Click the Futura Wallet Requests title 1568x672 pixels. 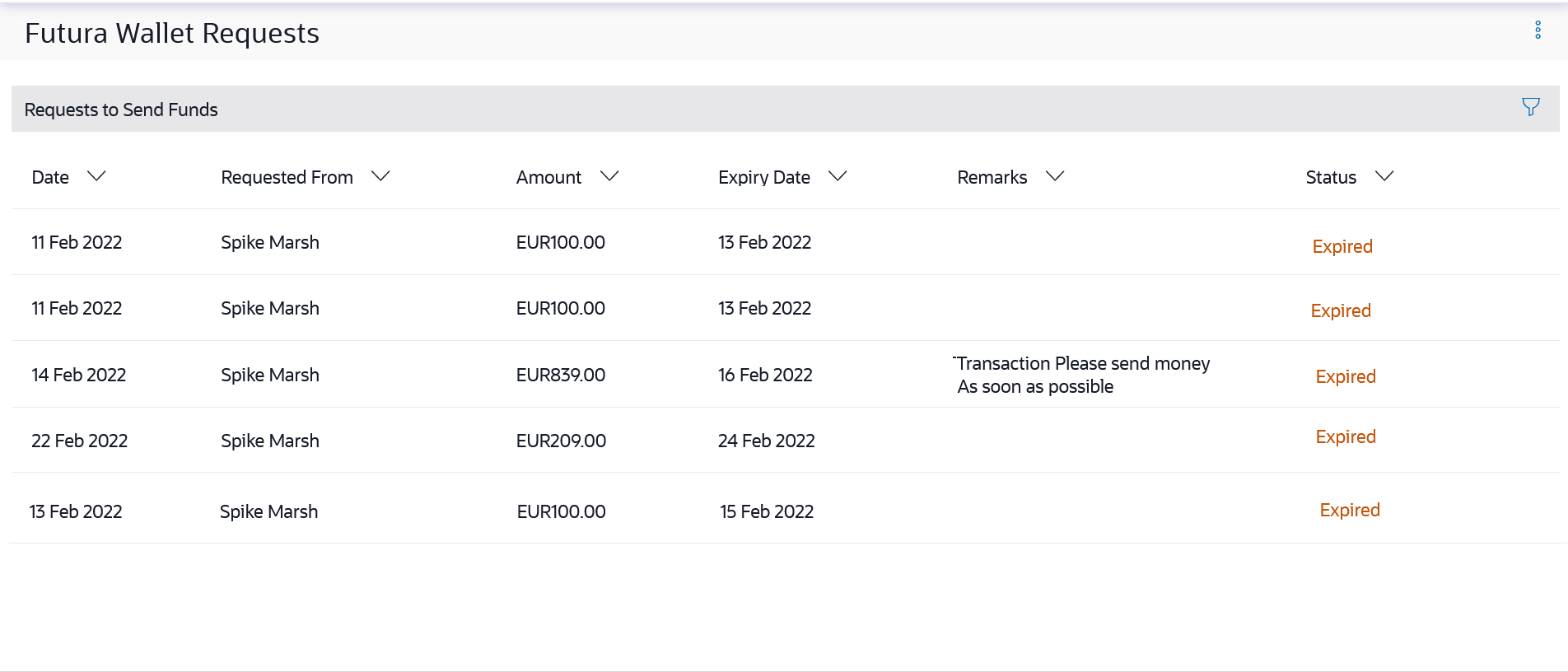click(172, 33)
